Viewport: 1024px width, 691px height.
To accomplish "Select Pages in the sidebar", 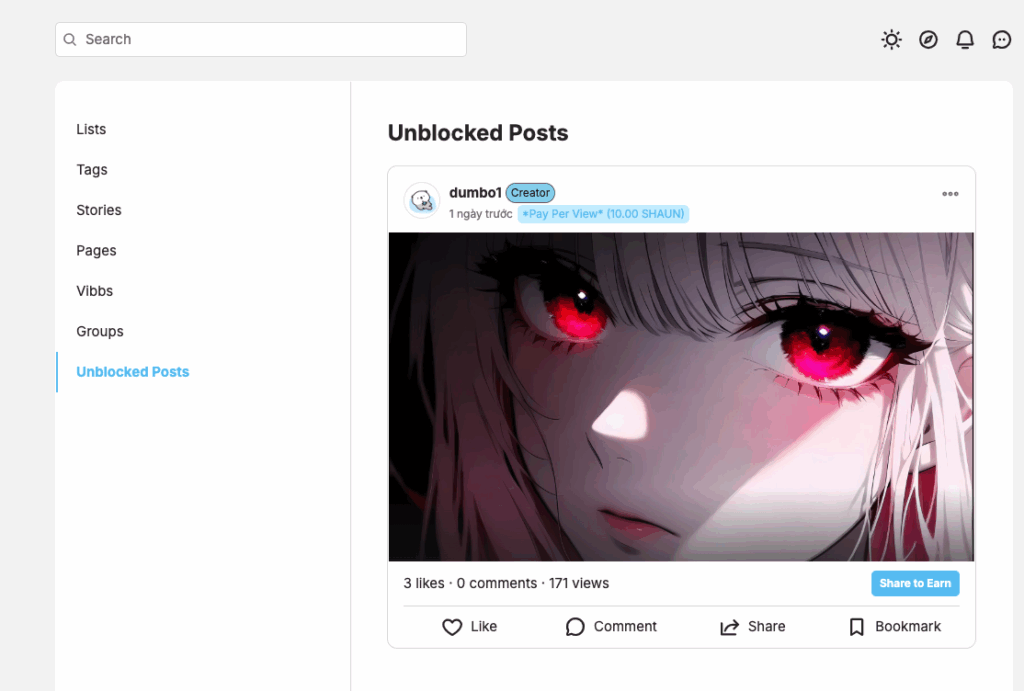I will pyautogui.click(x=96, y=251).
